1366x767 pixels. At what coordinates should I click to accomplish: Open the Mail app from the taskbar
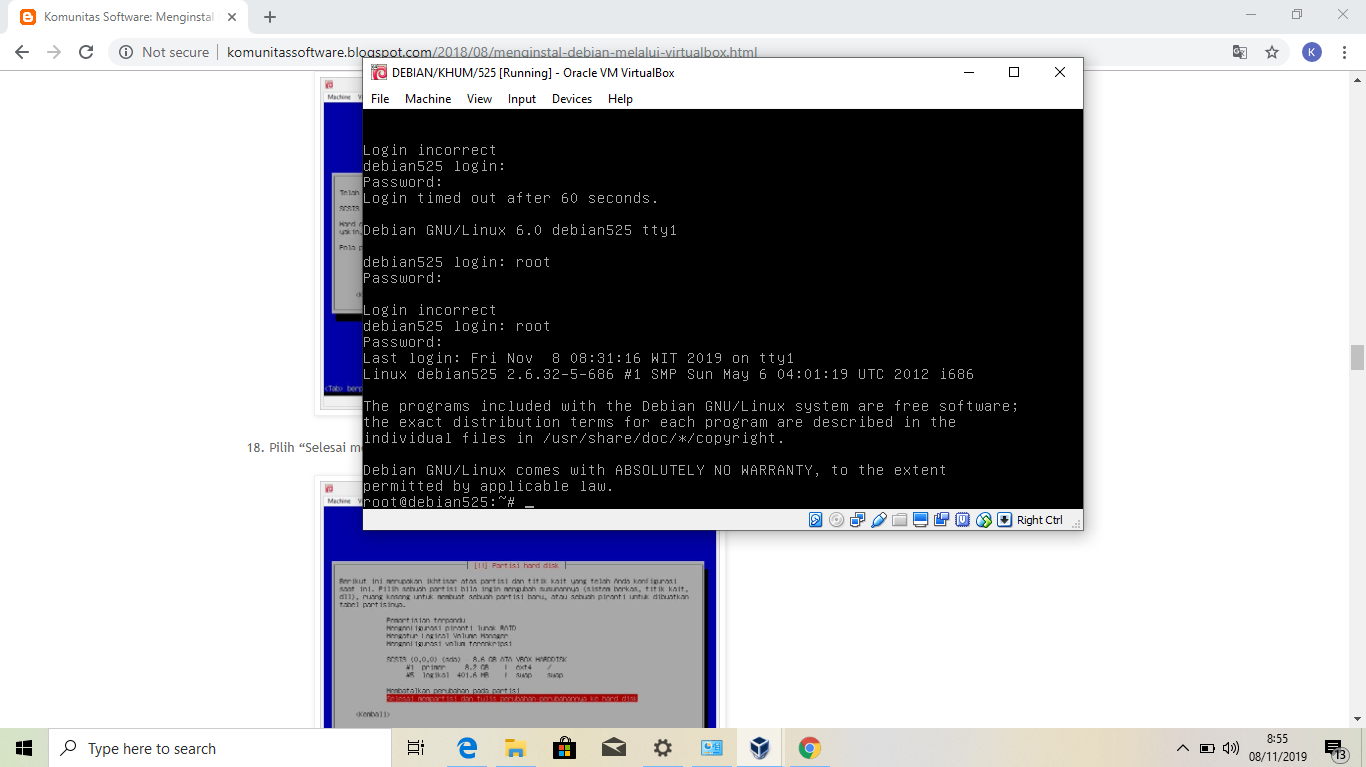coord(613,748)
